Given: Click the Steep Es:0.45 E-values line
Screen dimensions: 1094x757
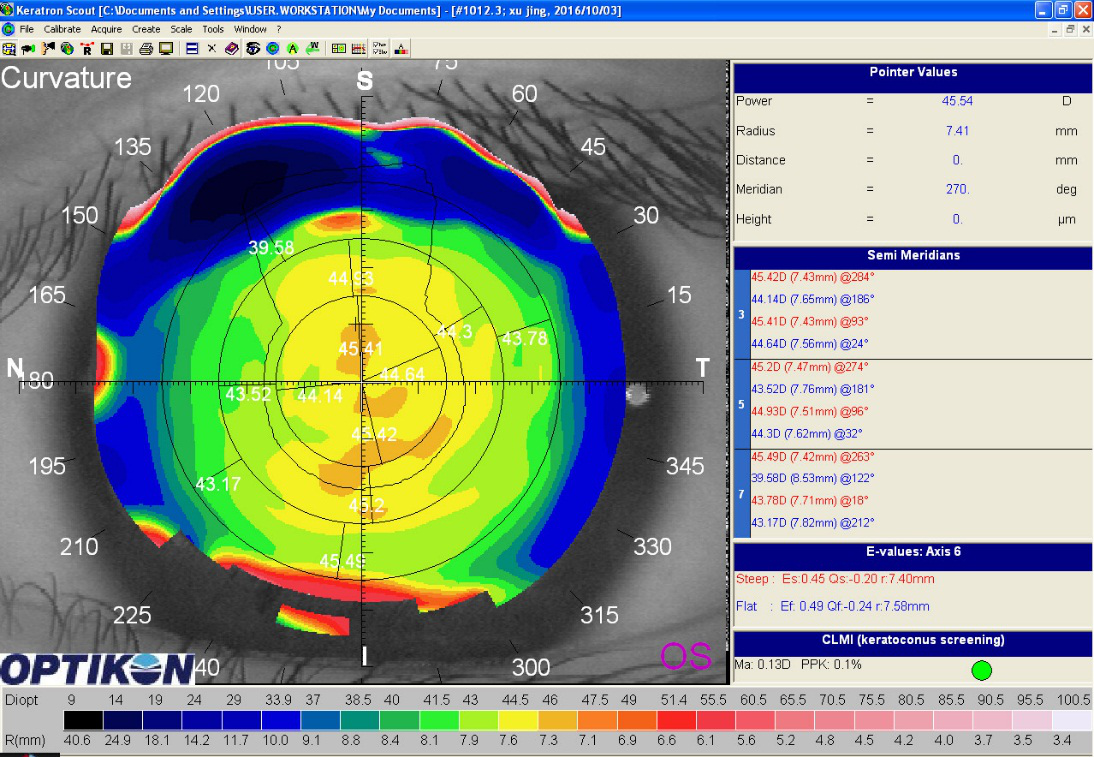Looking at the screenshot, I should click(x=834, y=579).
